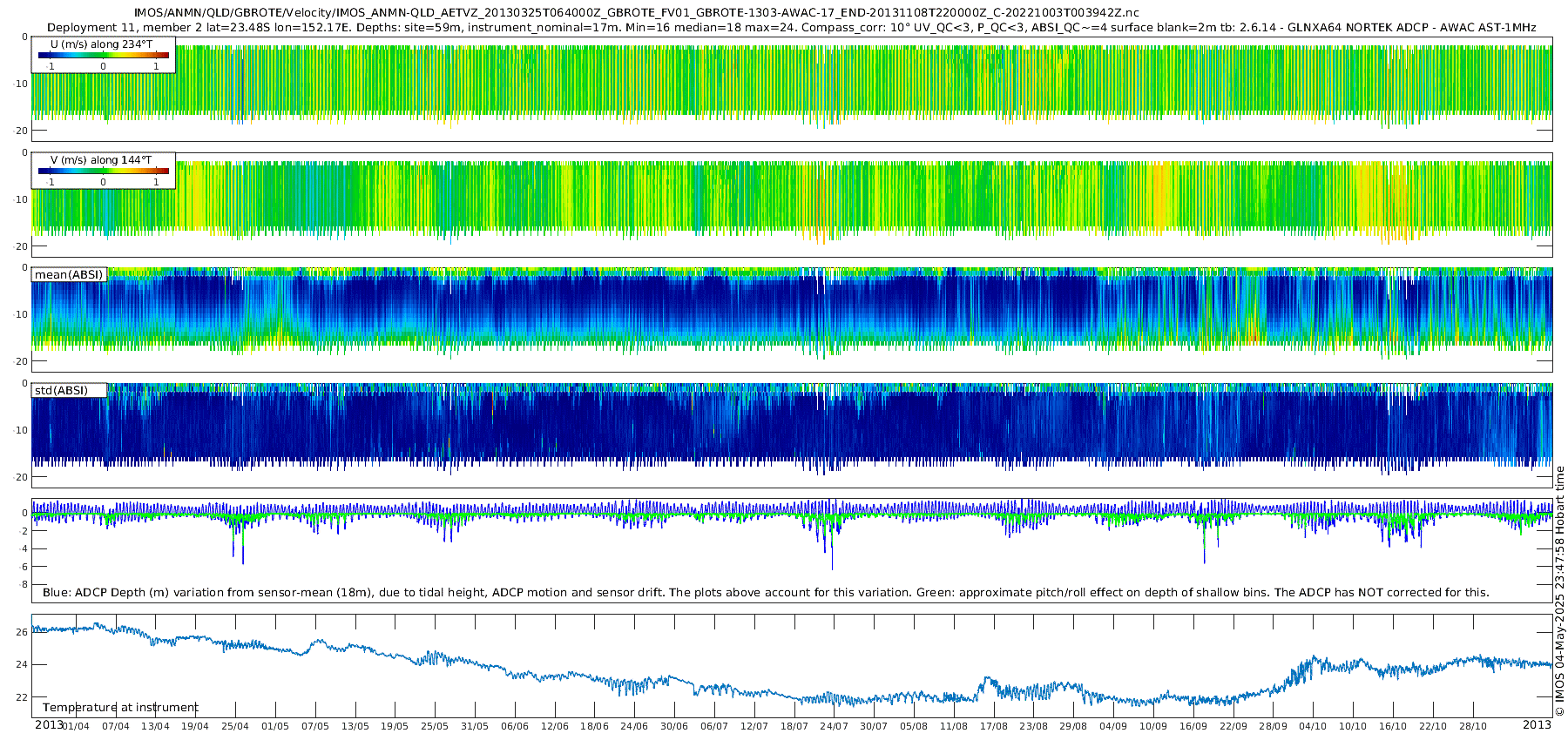Click the blue ADCP depth explanation caption

[x=766, y=593]
